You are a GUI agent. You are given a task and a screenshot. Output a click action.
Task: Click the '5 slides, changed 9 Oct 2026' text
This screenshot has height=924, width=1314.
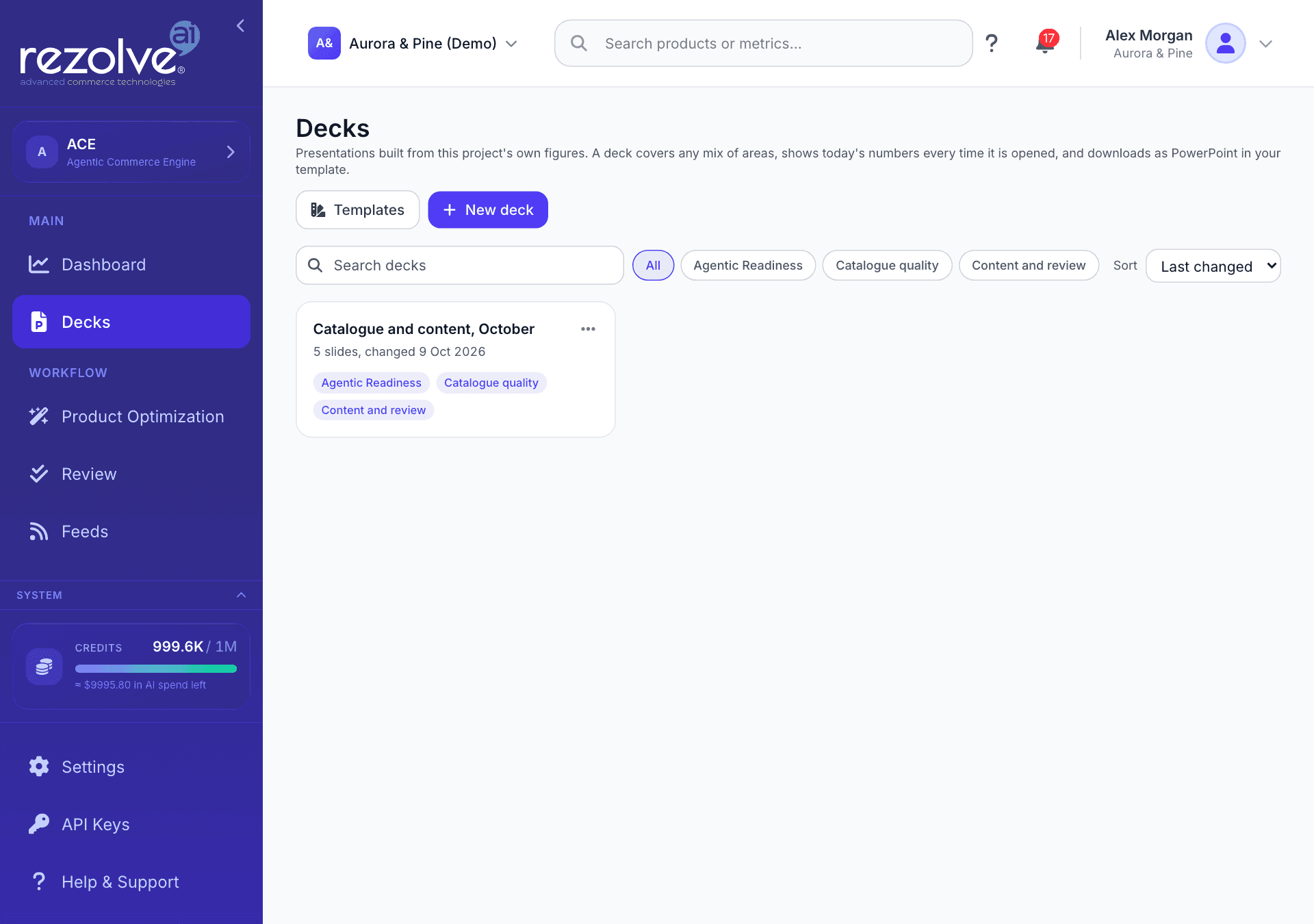tap(400, 352)
